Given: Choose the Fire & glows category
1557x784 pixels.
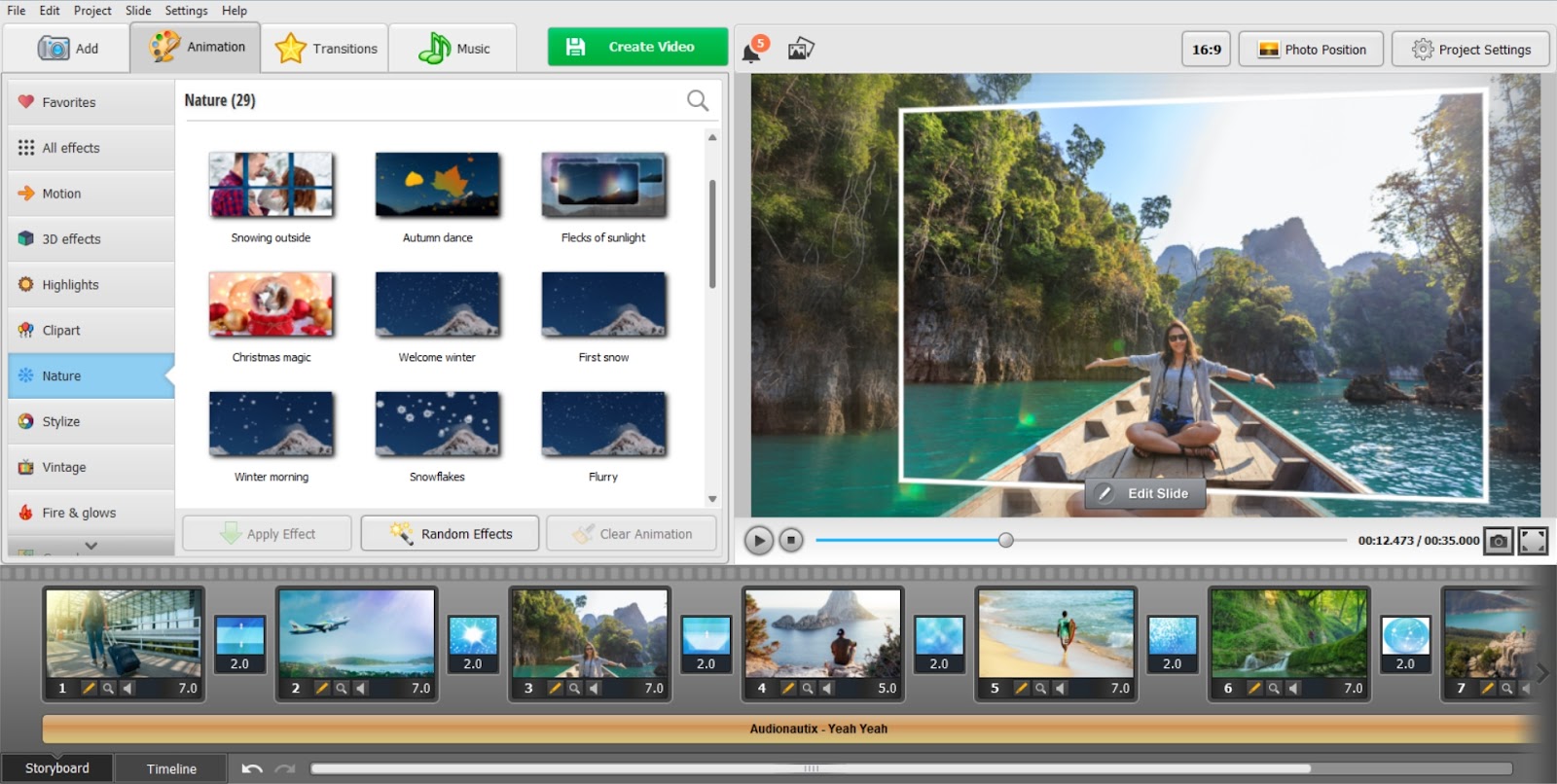Looking at the screenshot, I should [x=91, y=513].
